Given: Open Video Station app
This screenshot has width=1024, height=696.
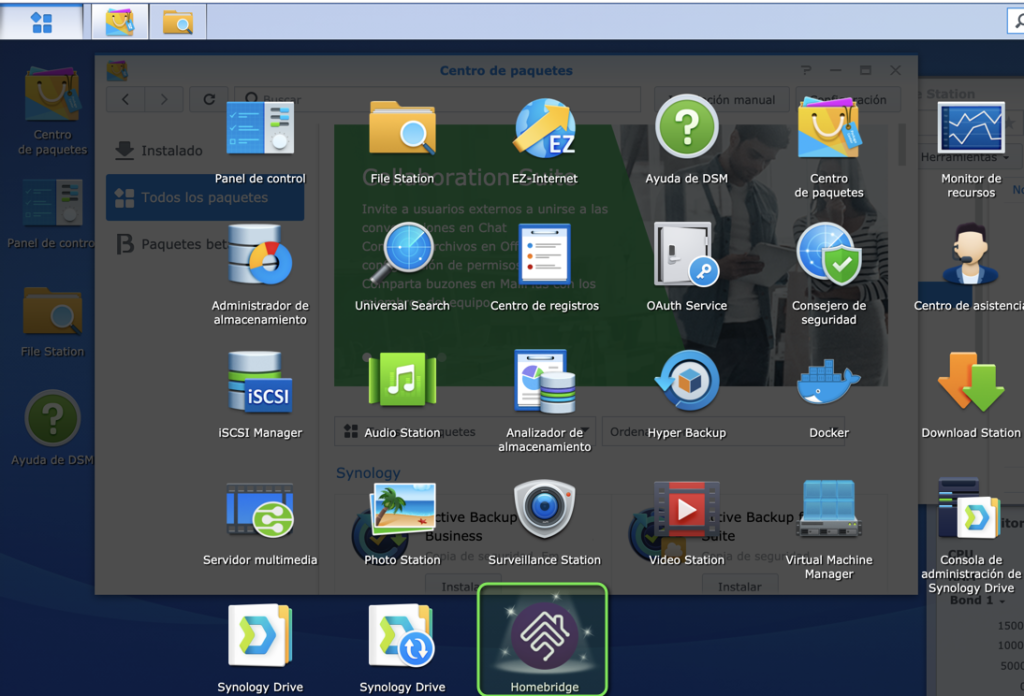Looking at the screenshot, I should pyautogui.click(x=686, y=510).
